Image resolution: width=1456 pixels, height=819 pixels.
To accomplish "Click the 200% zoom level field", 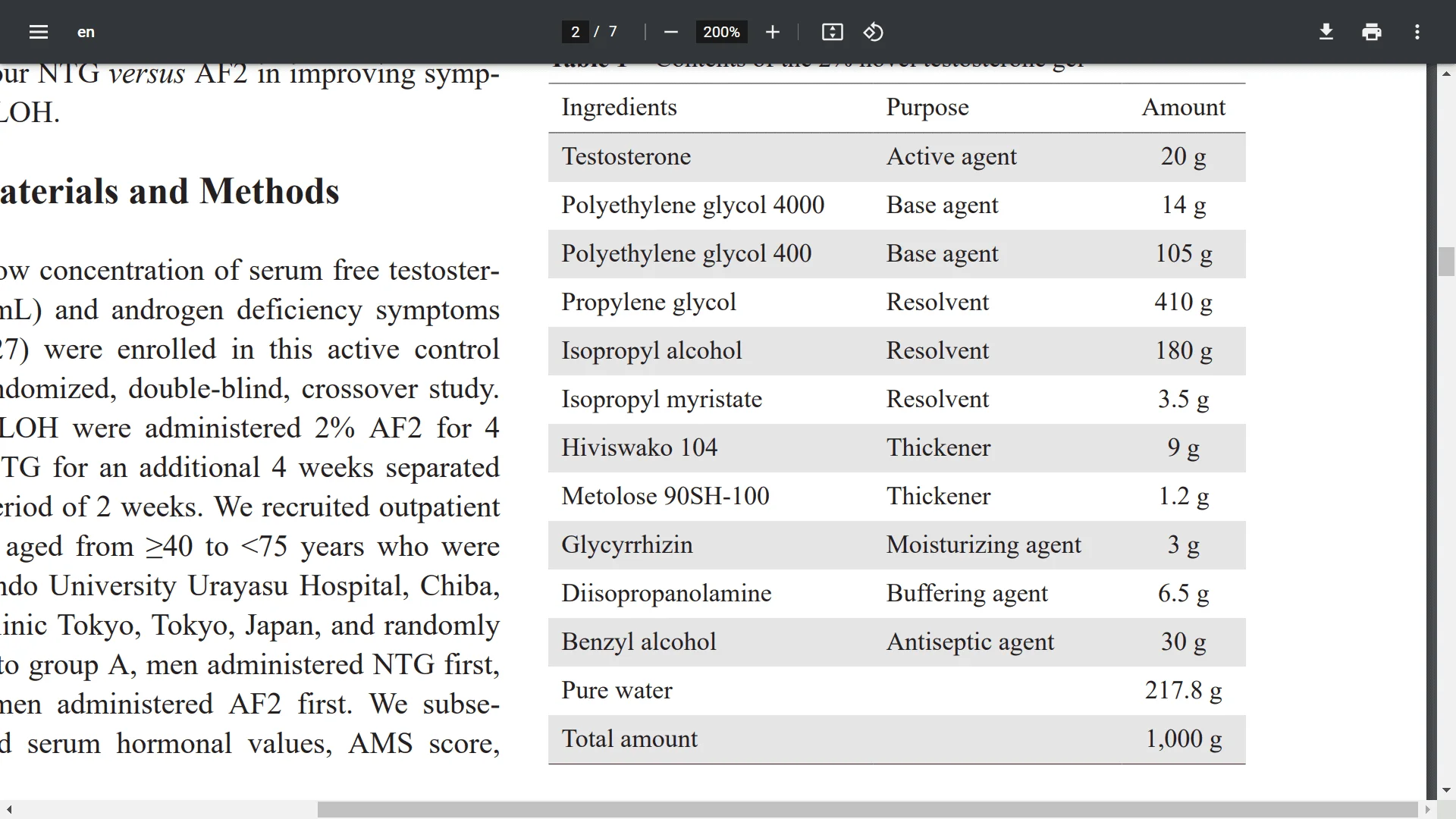I will 721,32.
